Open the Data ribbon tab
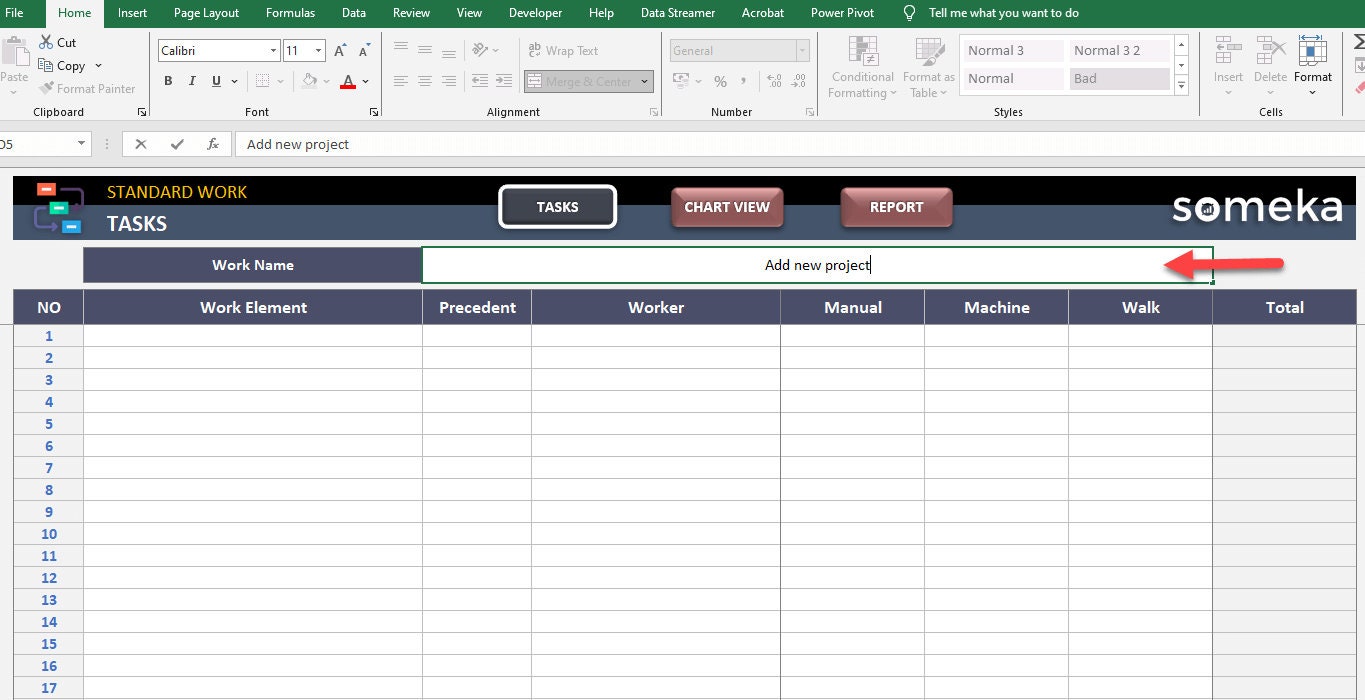 (353, 13)
